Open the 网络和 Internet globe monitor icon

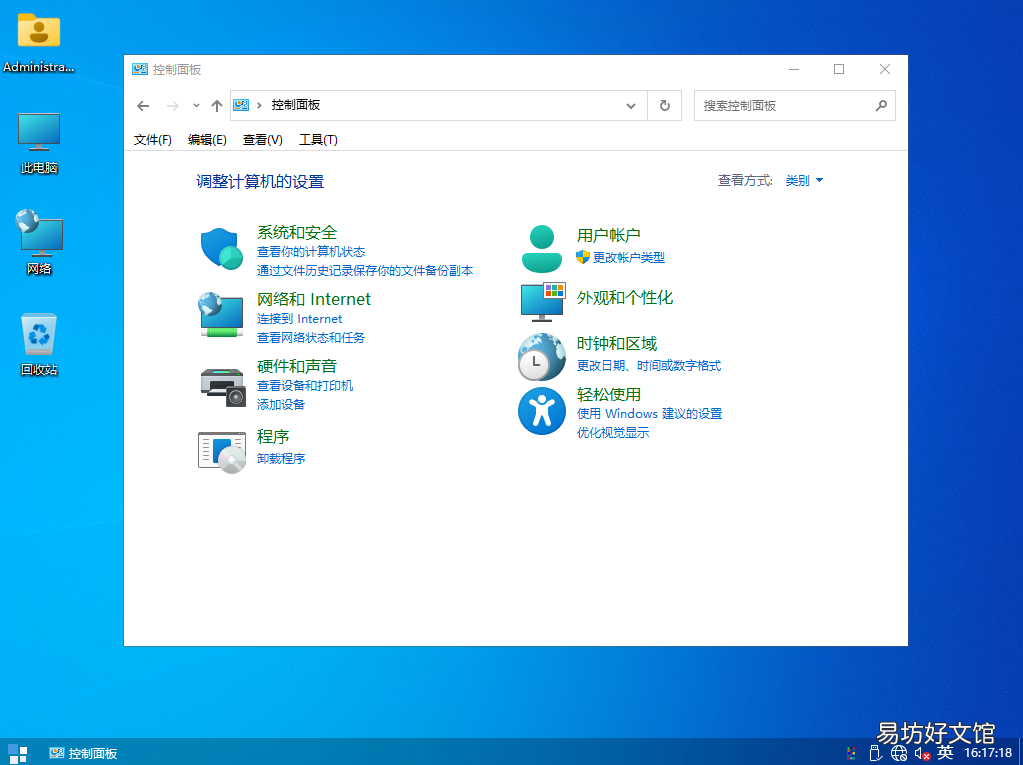click(221, 314)
